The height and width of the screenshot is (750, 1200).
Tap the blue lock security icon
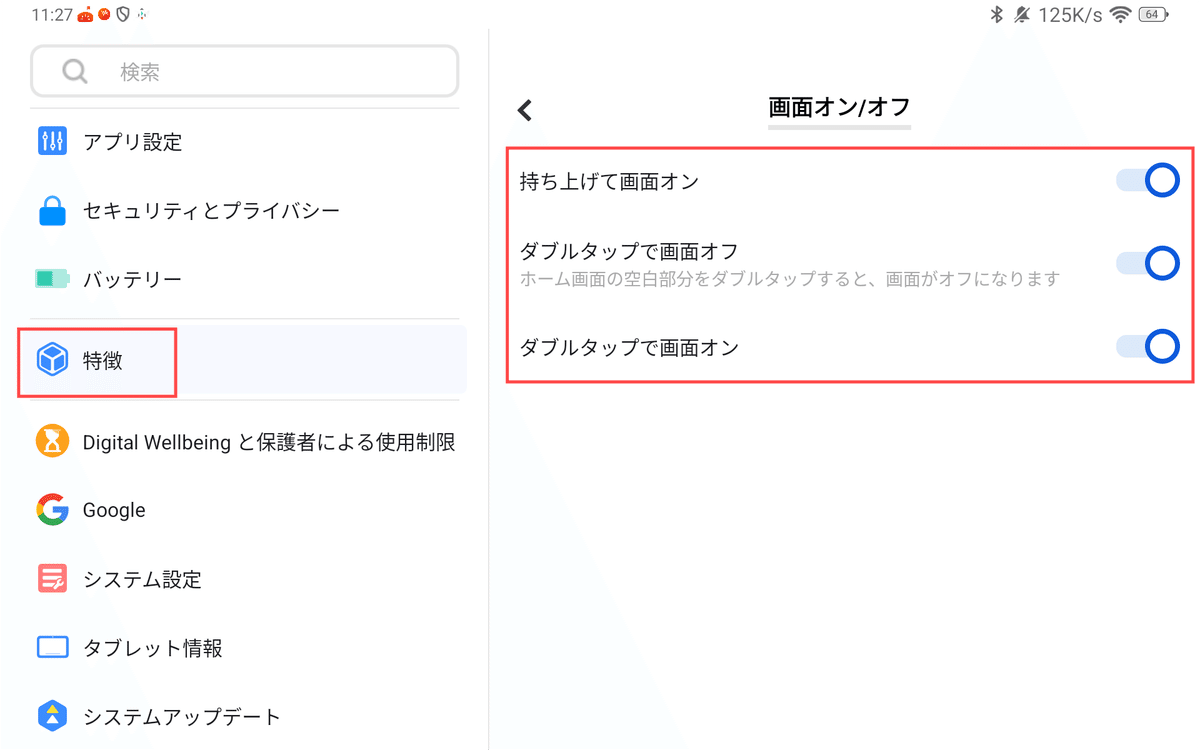tap(52, 211)
